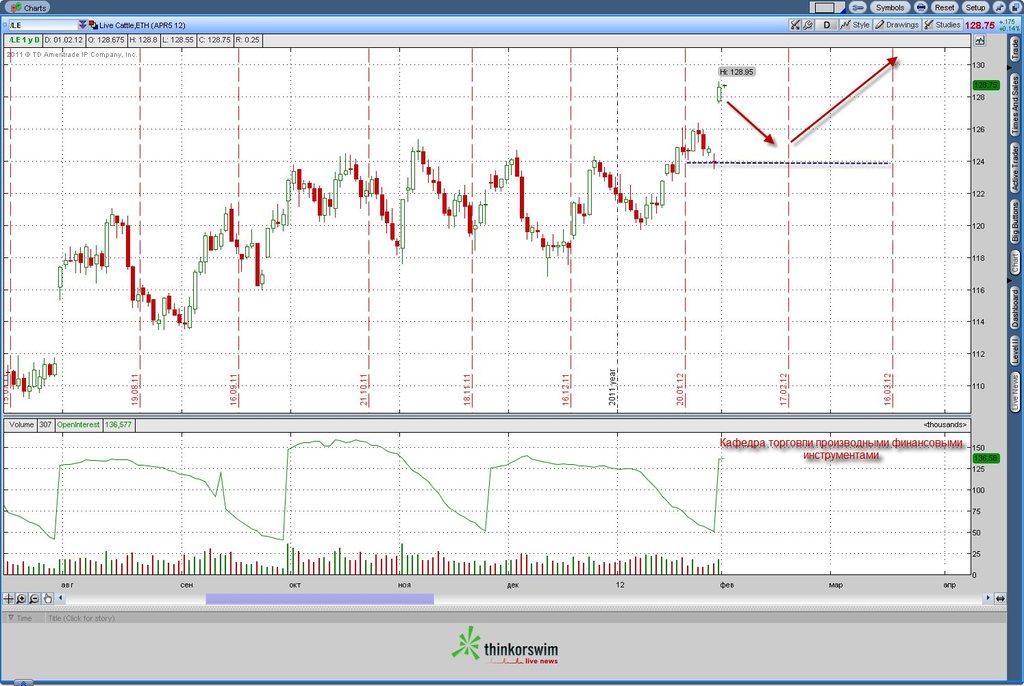Open the Live News sidebar tab
The width and height of the screenshot is (1024, 686).
point(1016,392)
